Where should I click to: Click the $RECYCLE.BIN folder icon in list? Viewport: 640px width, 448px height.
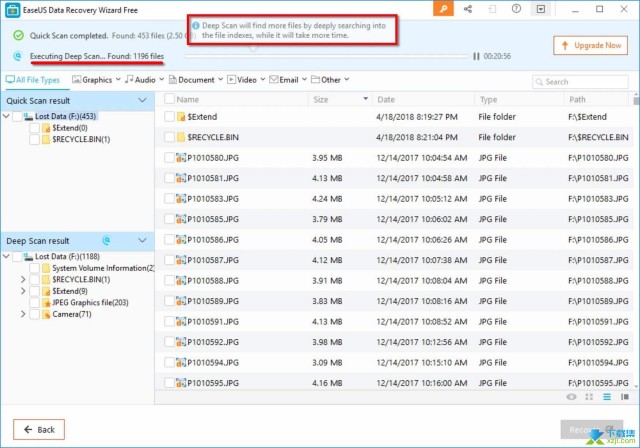[x=181, y=137]
